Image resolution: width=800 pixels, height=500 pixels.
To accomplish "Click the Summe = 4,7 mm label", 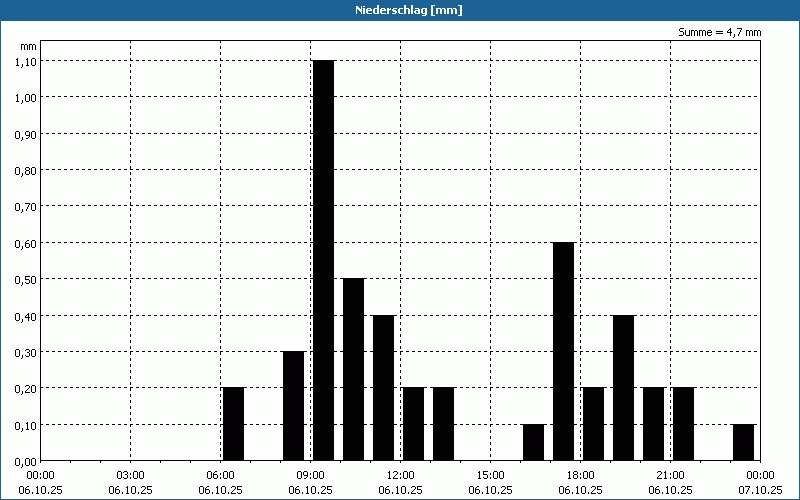I will point(720,32).
